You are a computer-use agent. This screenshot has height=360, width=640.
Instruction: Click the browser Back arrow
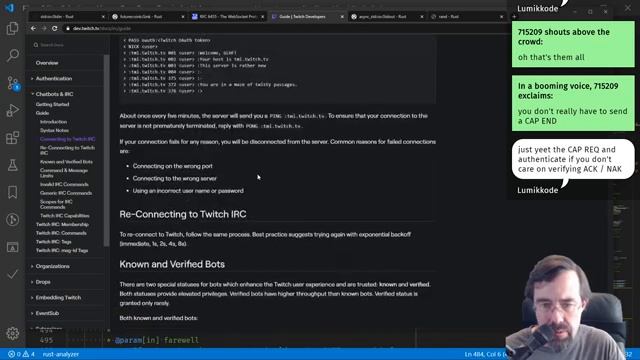pos(33,29)
